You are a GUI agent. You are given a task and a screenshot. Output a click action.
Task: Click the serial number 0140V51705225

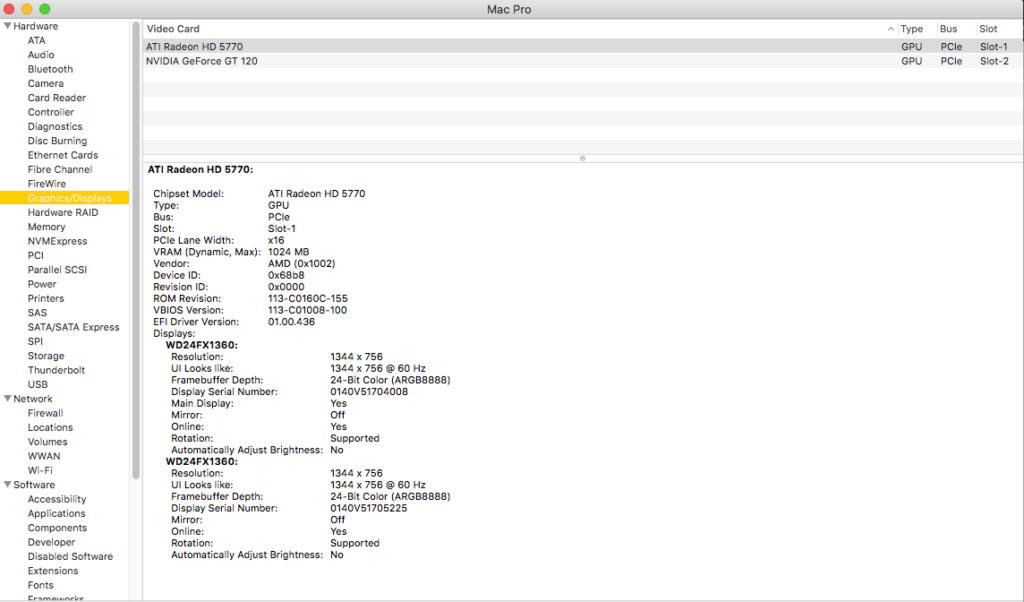368,508
